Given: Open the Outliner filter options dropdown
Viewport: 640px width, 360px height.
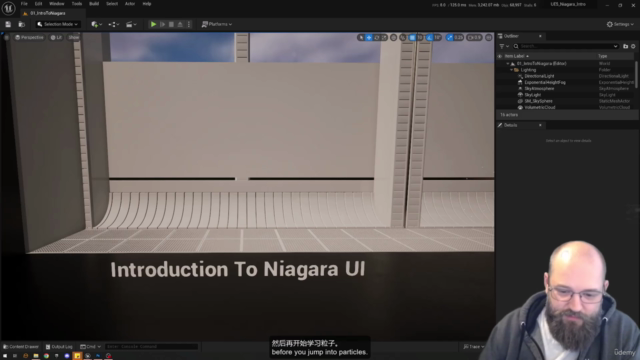Looking at the screenshot, I should click(x=504, y=46).
